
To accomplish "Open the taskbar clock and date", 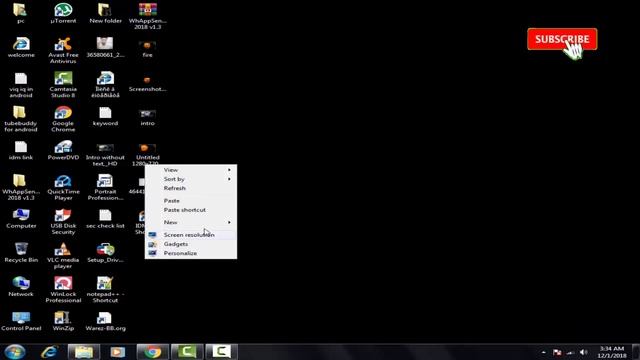I will pos(611,352).
